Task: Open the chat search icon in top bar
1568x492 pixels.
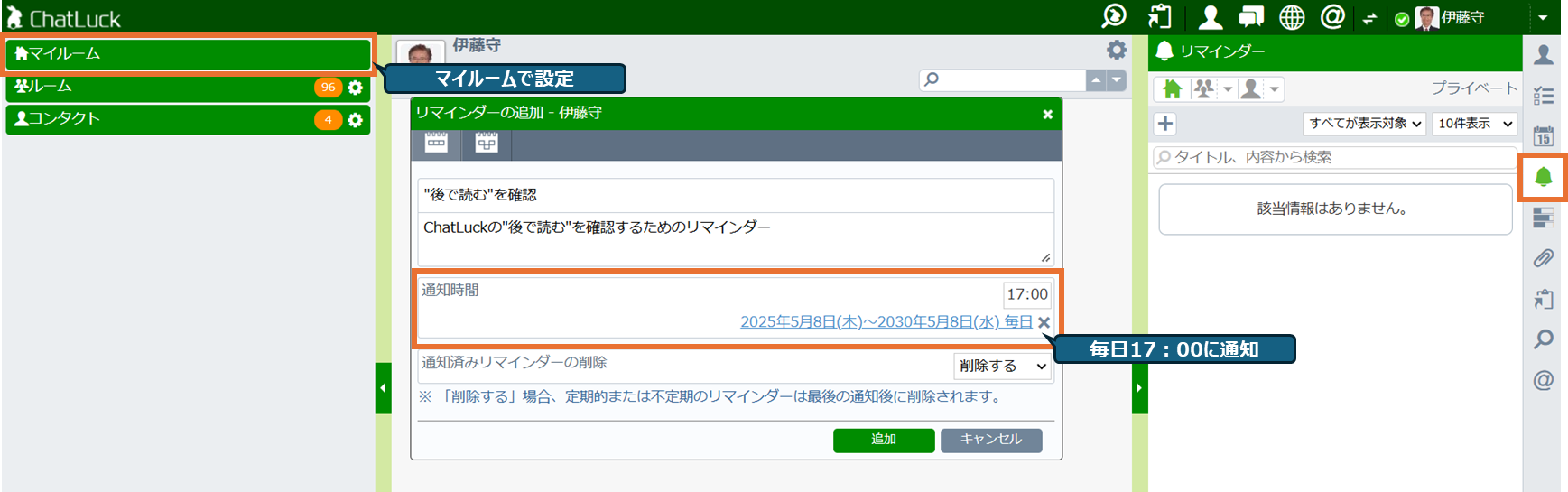Action: point(1114,16)
